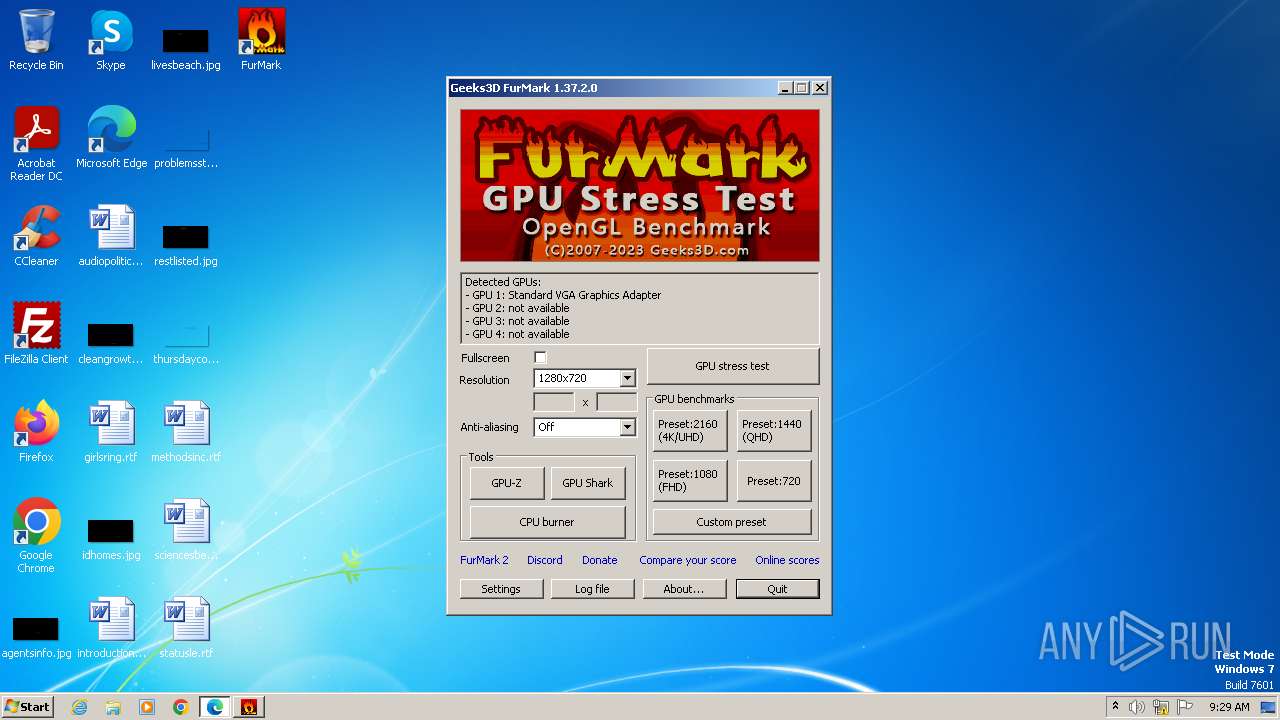Run the Preset:720 benchmark

(774, 480)
